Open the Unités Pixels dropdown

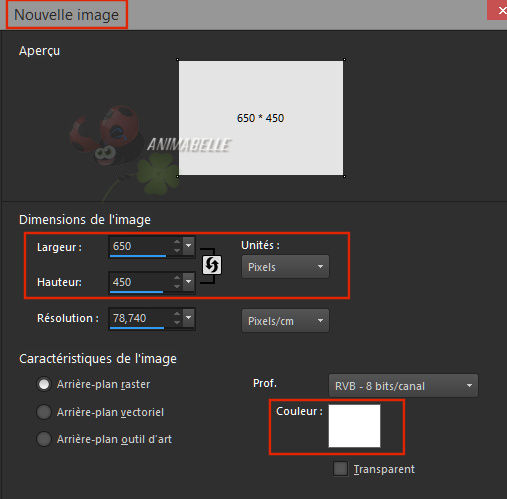(x=285, y=267)
